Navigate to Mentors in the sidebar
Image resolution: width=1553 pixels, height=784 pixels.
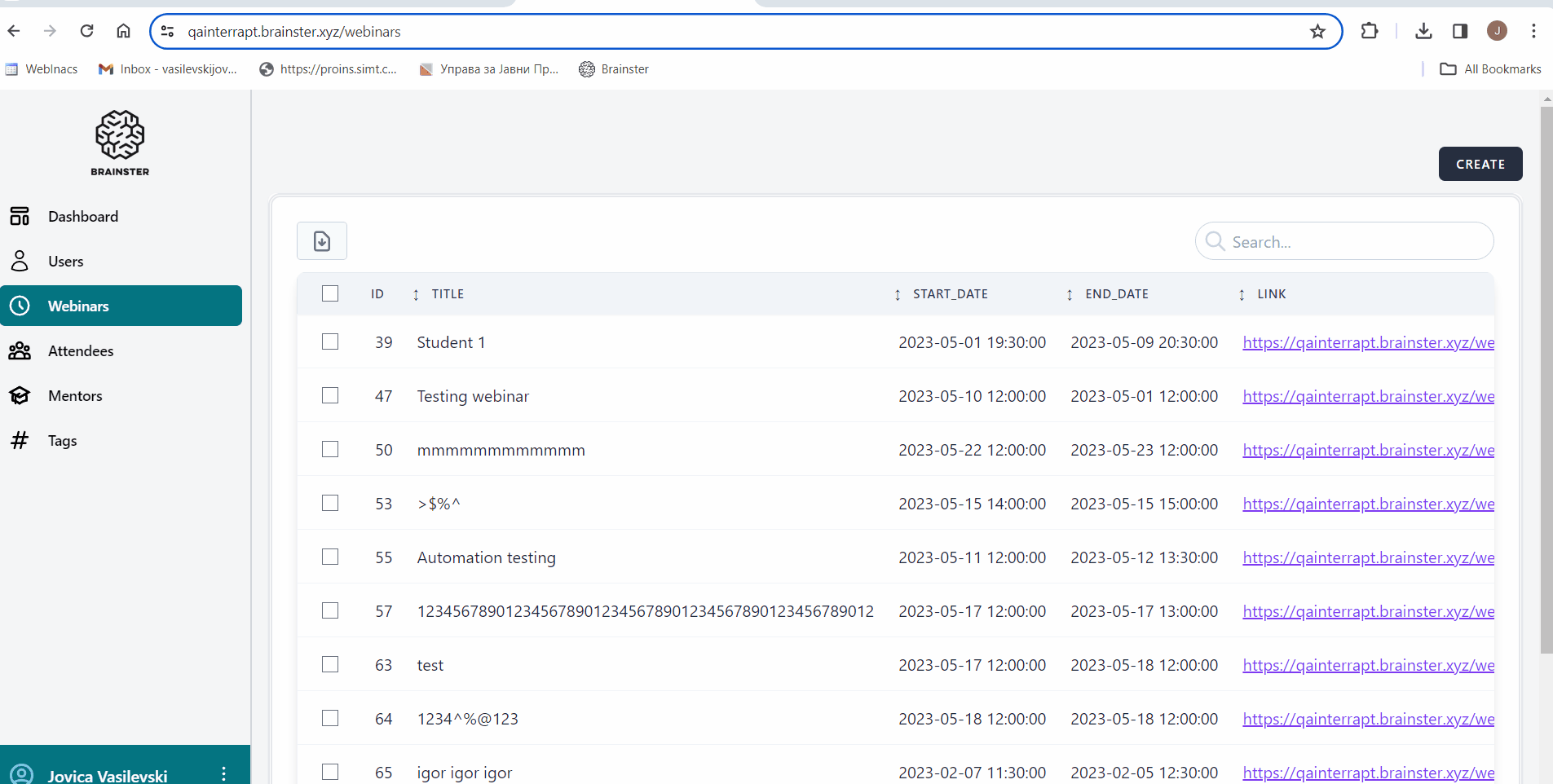point(75,396)
